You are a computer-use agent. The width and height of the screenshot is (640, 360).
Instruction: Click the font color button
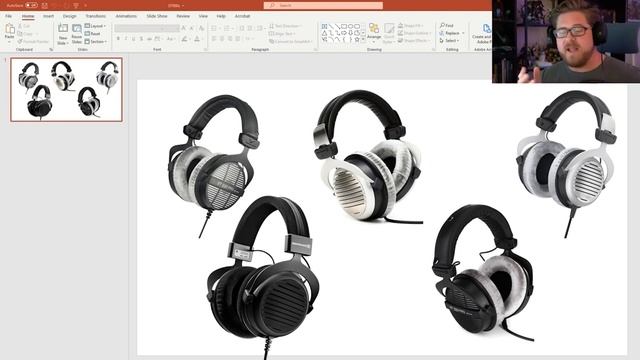(x=198, y=39)
